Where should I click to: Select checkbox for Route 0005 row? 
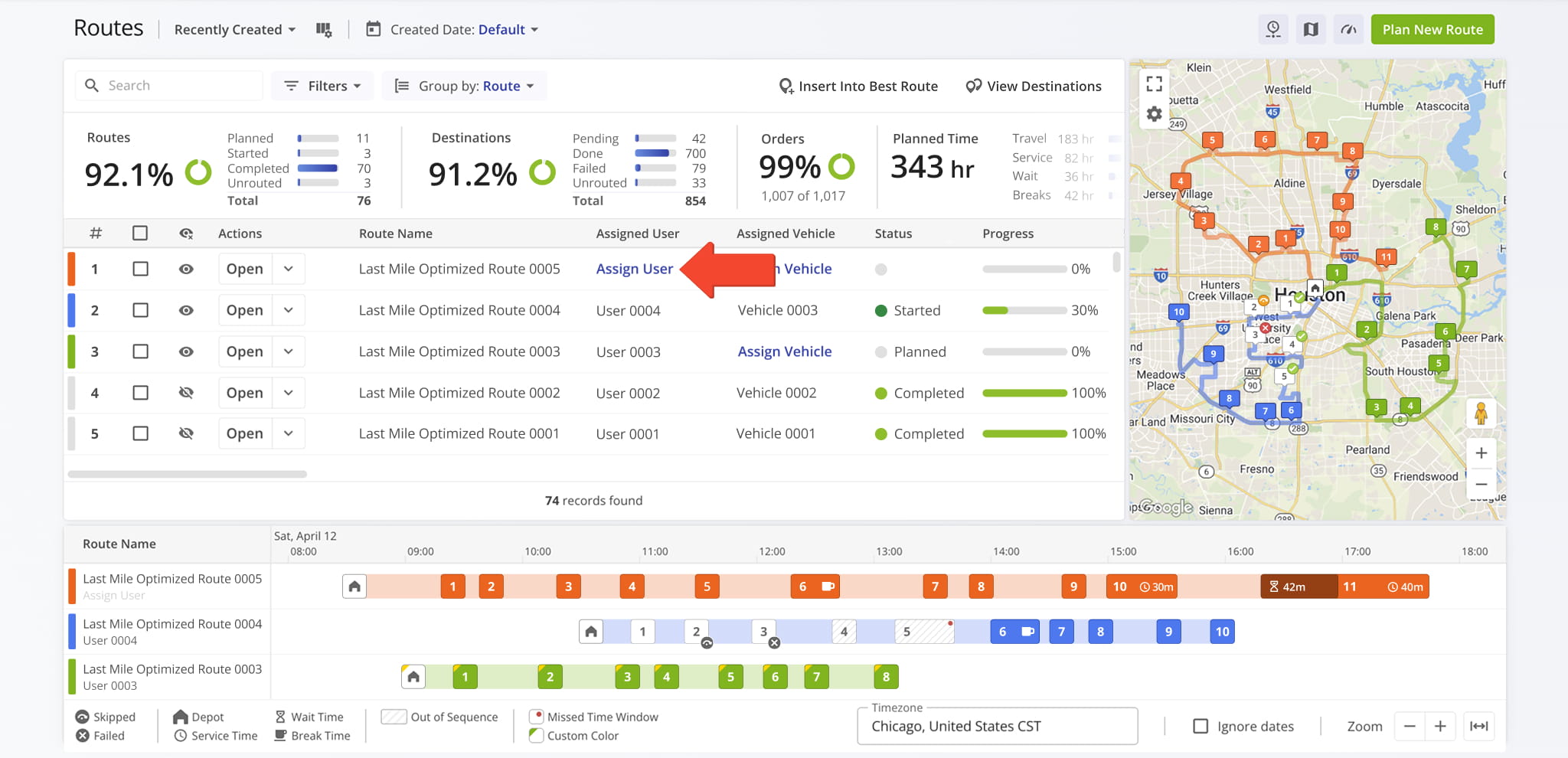click(x=140, y=269)
